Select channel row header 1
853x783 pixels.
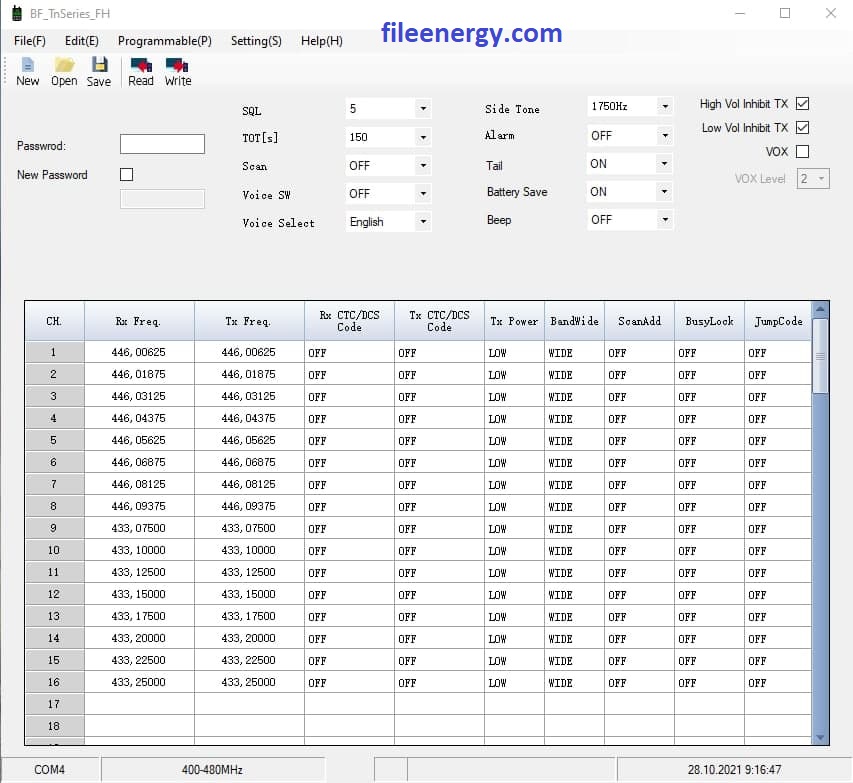54,352
